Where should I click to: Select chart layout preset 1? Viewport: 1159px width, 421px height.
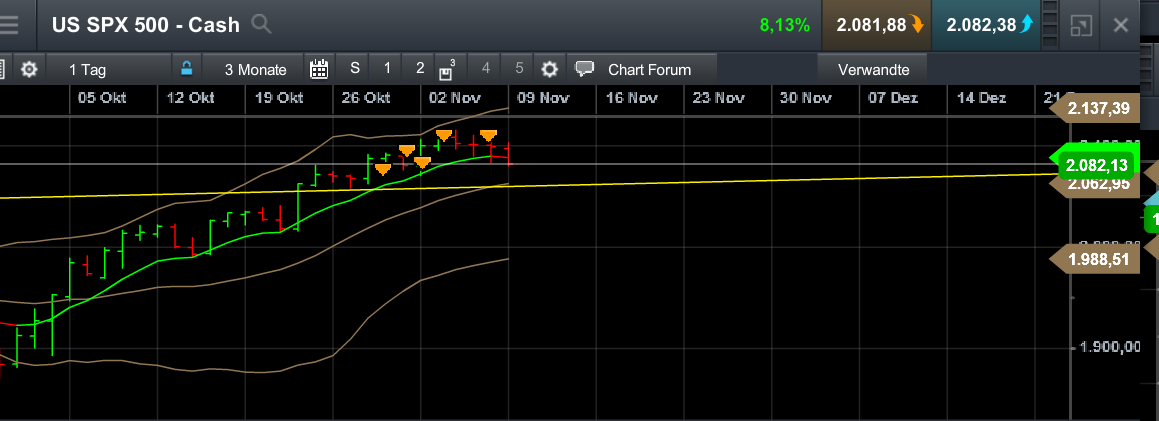click(x=387, y=68)
